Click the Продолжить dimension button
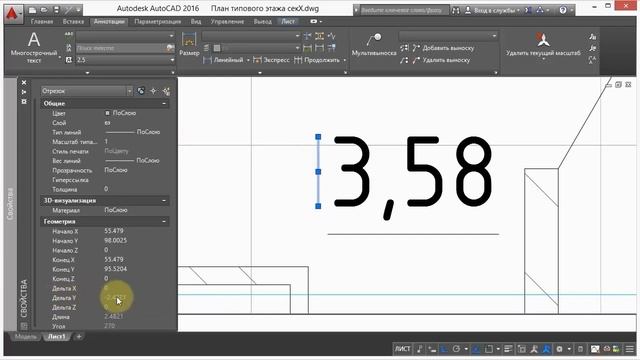Viewport: 640px width, 360px height. coord(317,60)
